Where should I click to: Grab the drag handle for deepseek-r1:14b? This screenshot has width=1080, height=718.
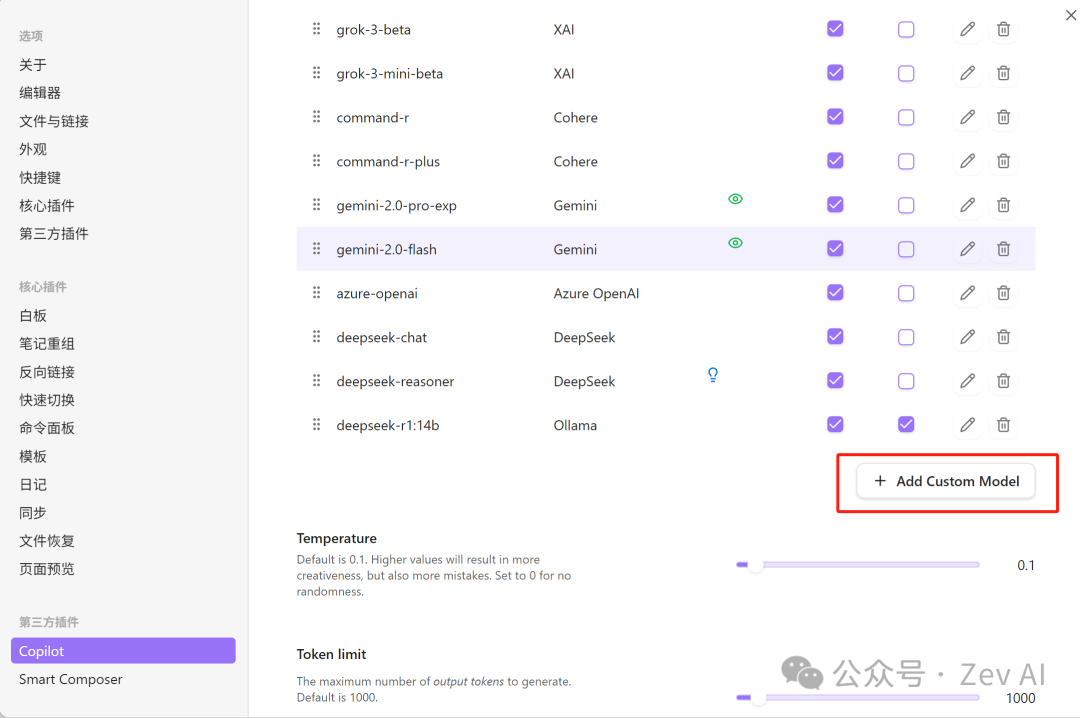coord(316,424)
